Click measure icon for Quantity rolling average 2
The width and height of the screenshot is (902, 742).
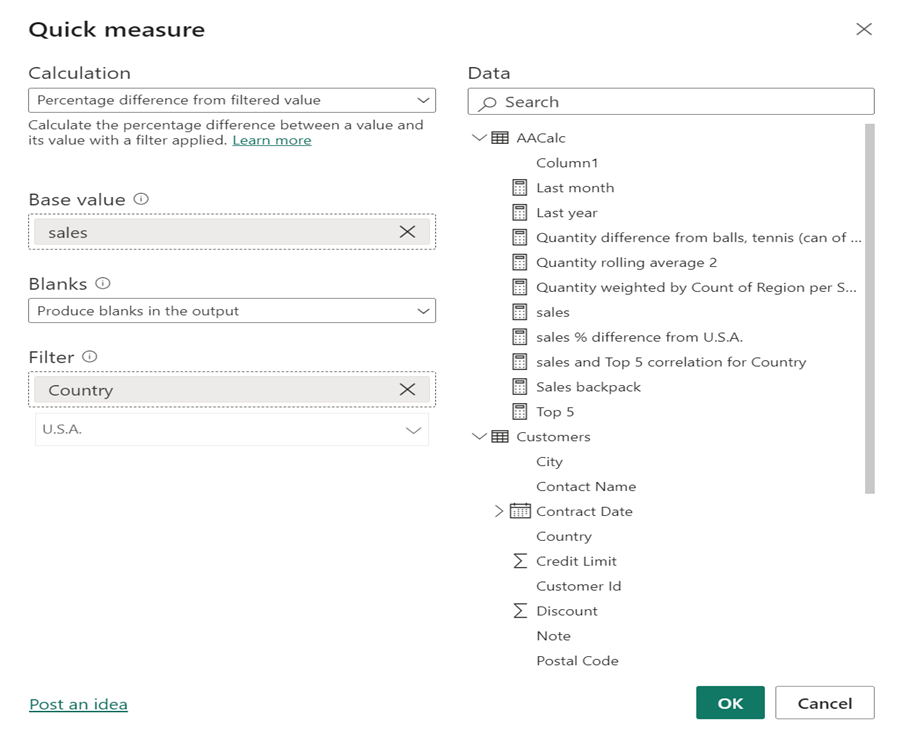pos(519,262)
